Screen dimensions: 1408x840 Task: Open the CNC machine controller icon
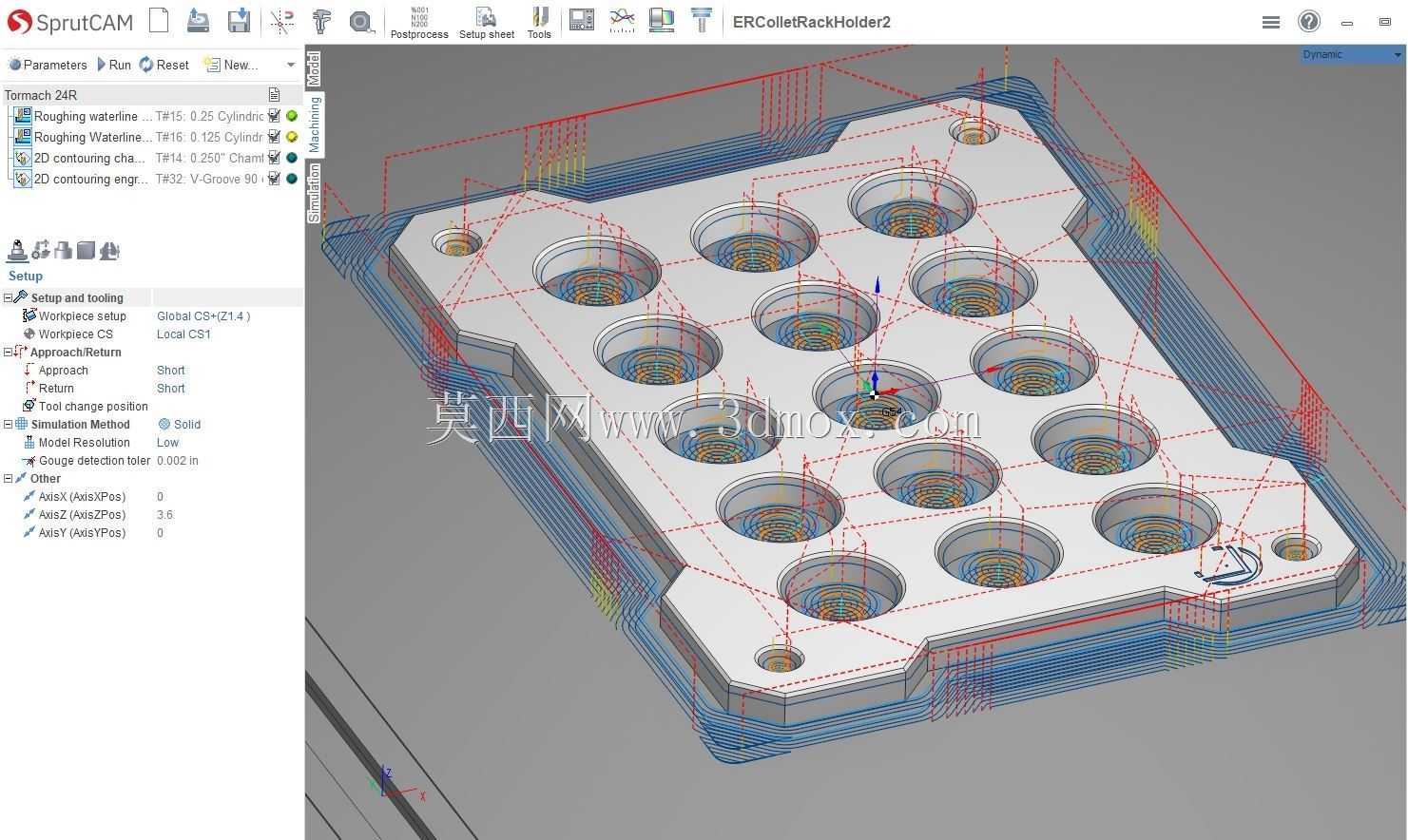(x=581, y=20)
